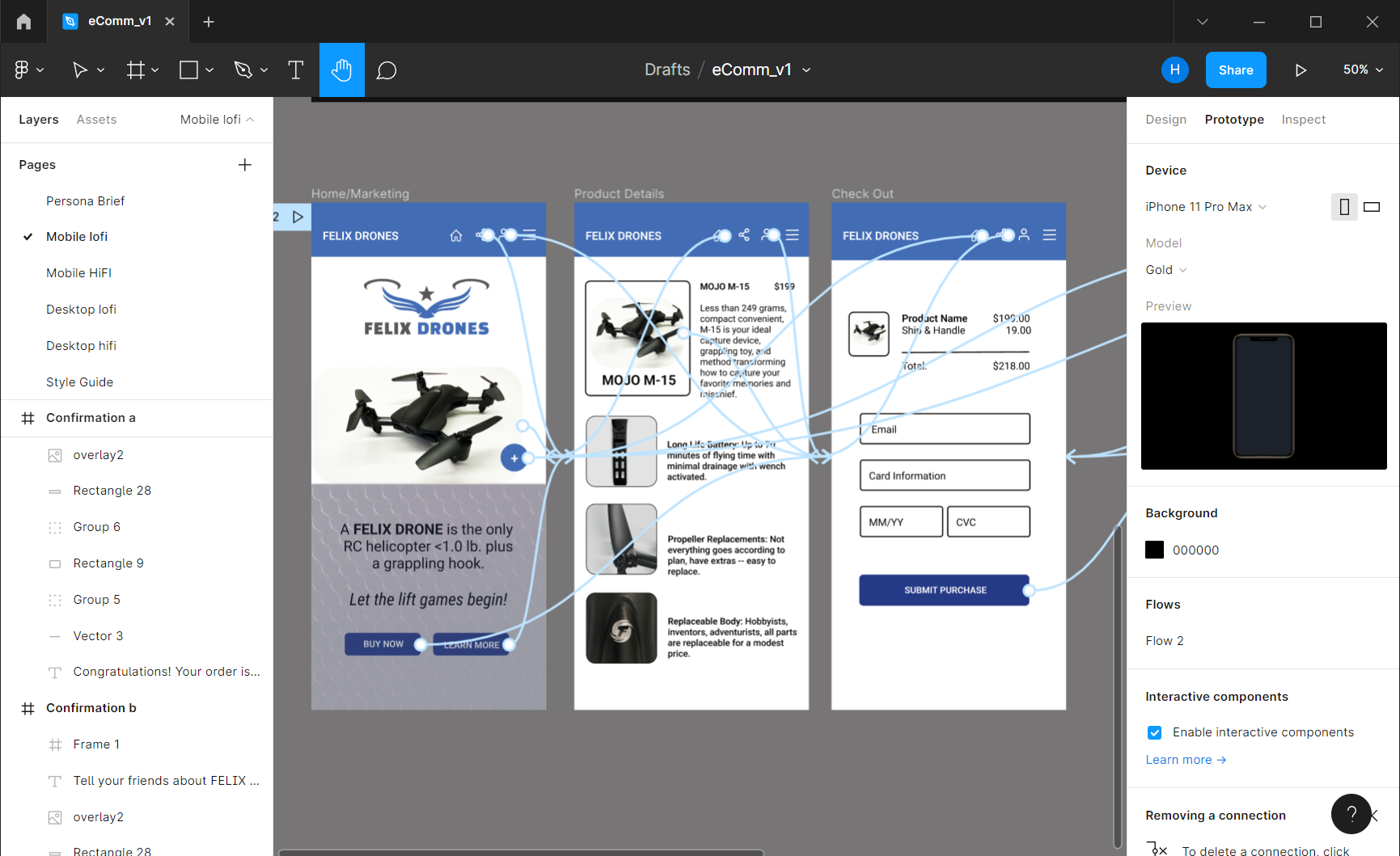Switch to the Assets tab

(96, 120)
